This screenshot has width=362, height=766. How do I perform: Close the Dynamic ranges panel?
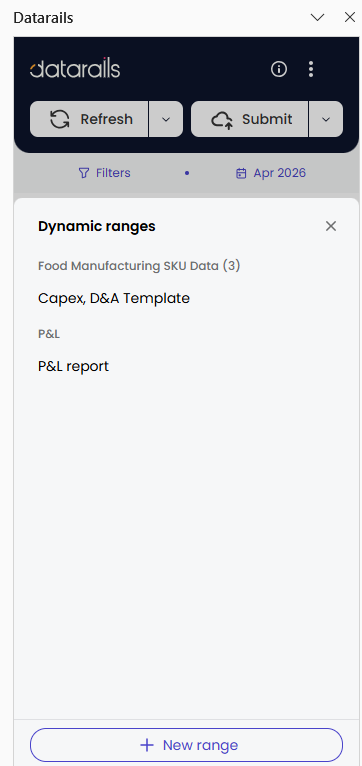tap(331, 226)
